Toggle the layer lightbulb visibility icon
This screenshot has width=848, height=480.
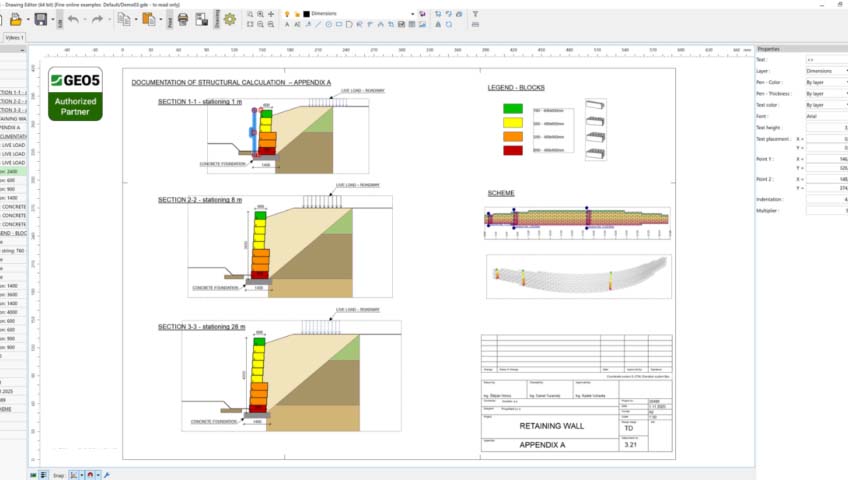pyautogui.click(x=286, y=14)
